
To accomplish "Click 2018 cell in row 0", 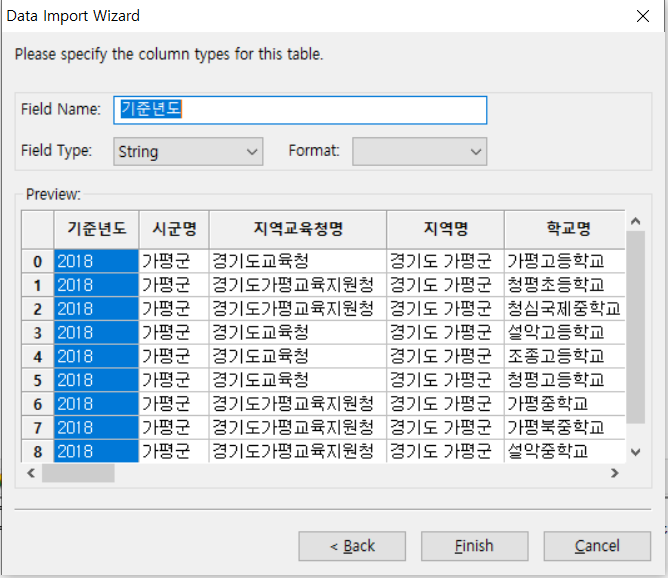I will [96, 261].
